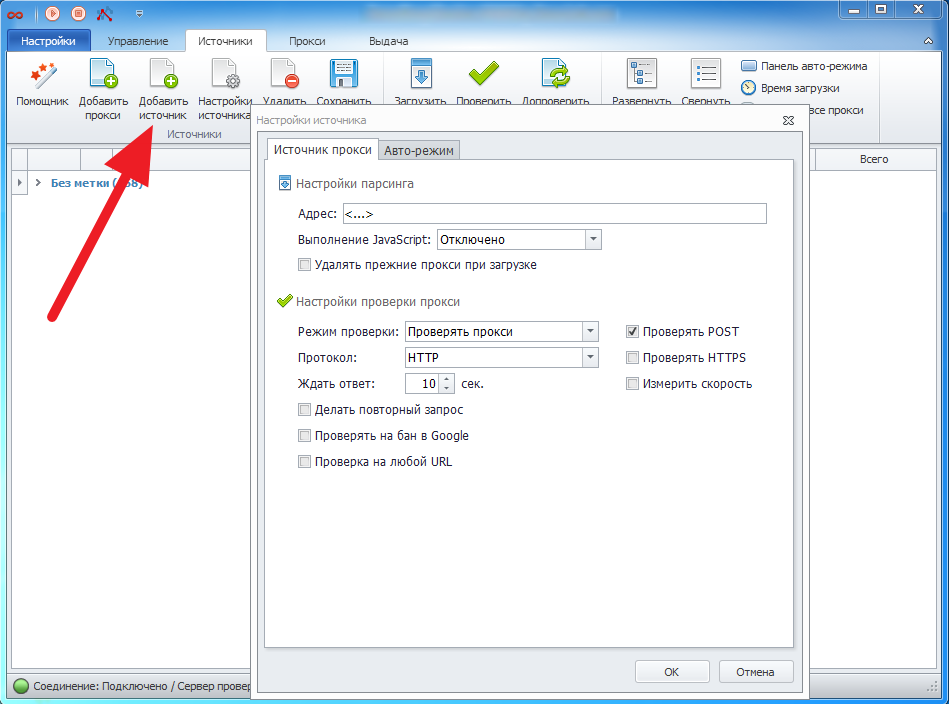The height and width of the screenshot is (704, 949).
Task: Open the Выполнение JavaScript dropdown
Action: coord(592,240)
